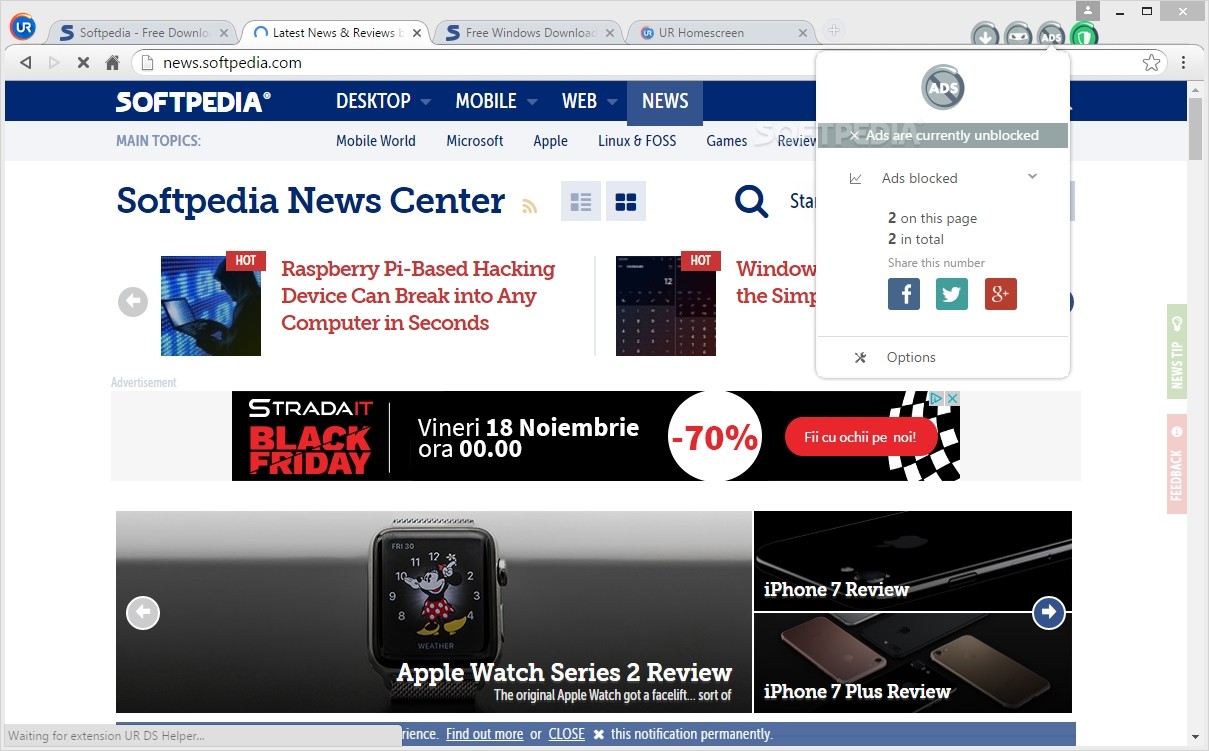This screenshot has width=1209, height=751.
Task: Show previous featured review slide
Action: (143, 612)
